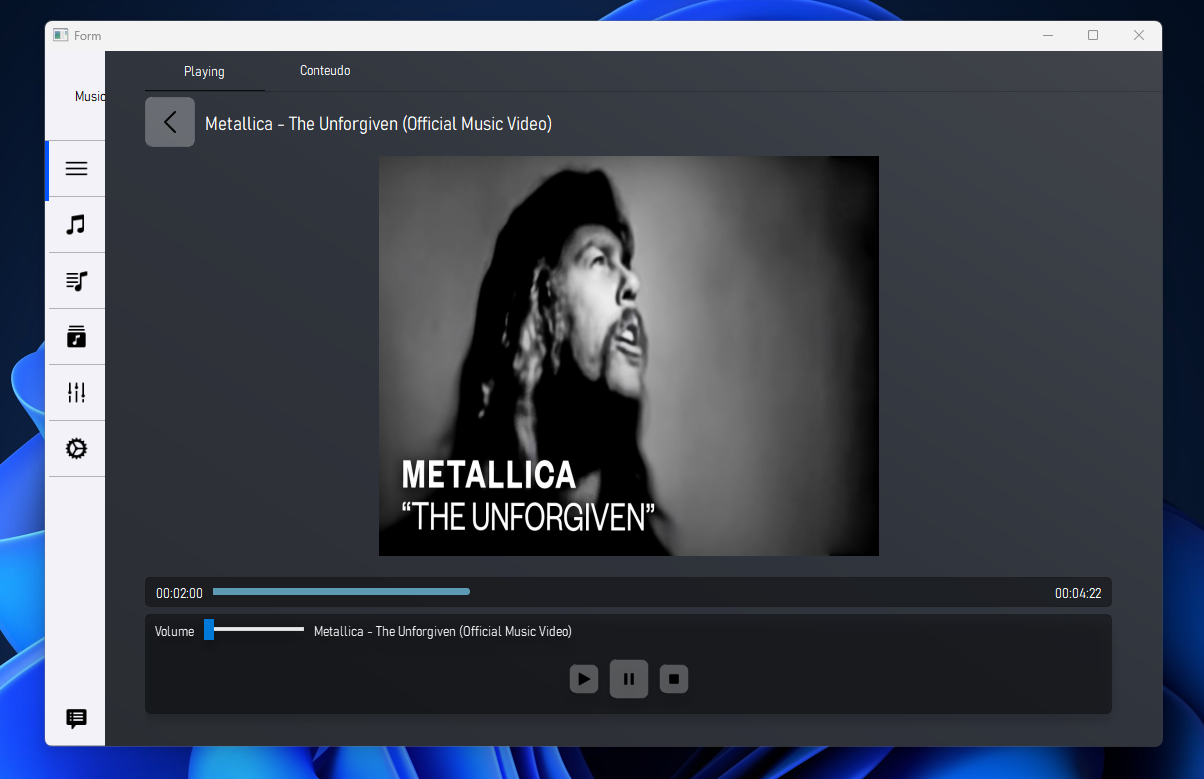Viewport: 1204px width, 779px height.
Task: Open the feedback chat icon
Action: coord(76,719)
